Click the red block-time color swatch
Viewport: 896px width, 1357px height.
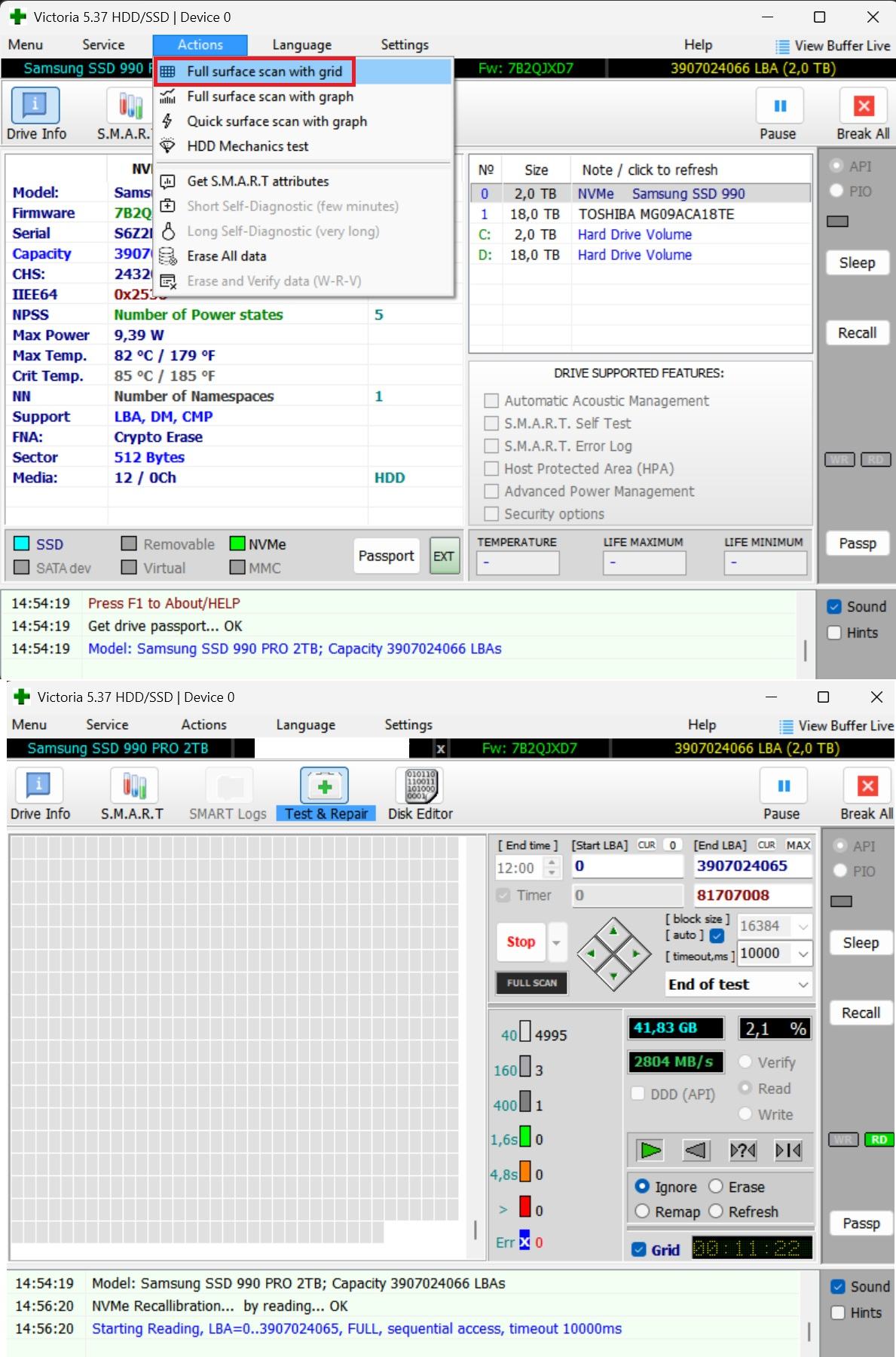point(525,1208)
